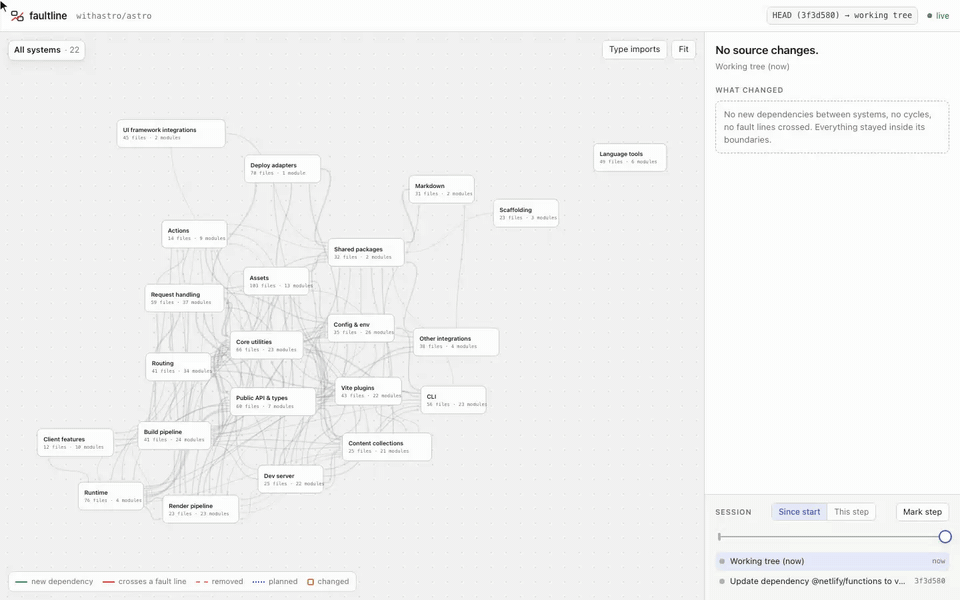Click the Other integrations system node
960x600 pixels.
point(456,342)
